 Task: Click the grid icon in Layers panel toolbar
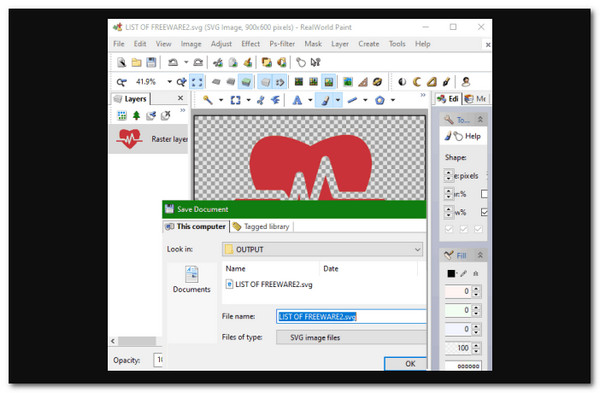click(x=122, y=115)
